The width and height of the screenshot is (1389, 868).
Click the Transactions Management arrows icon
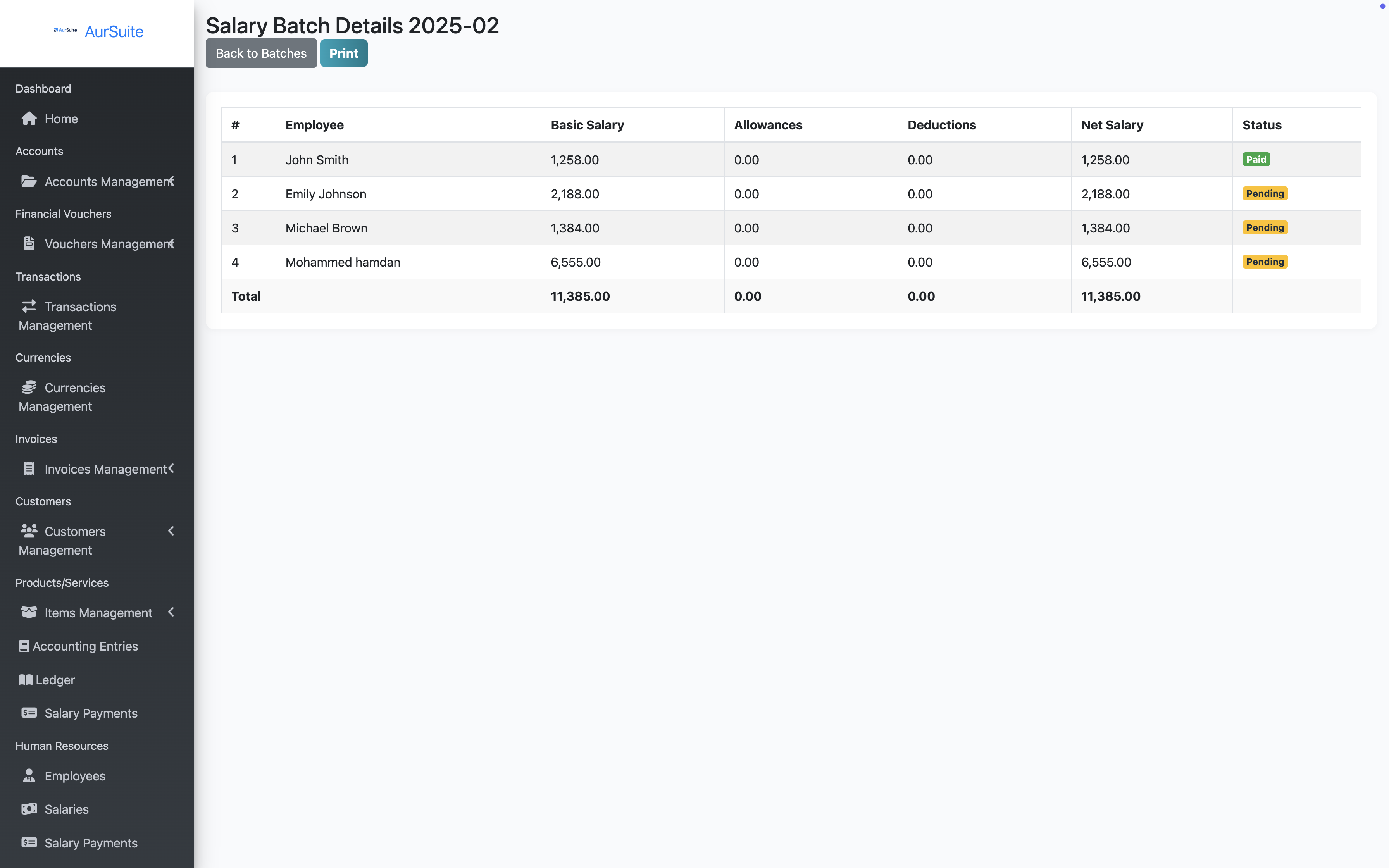pos(29,306)
